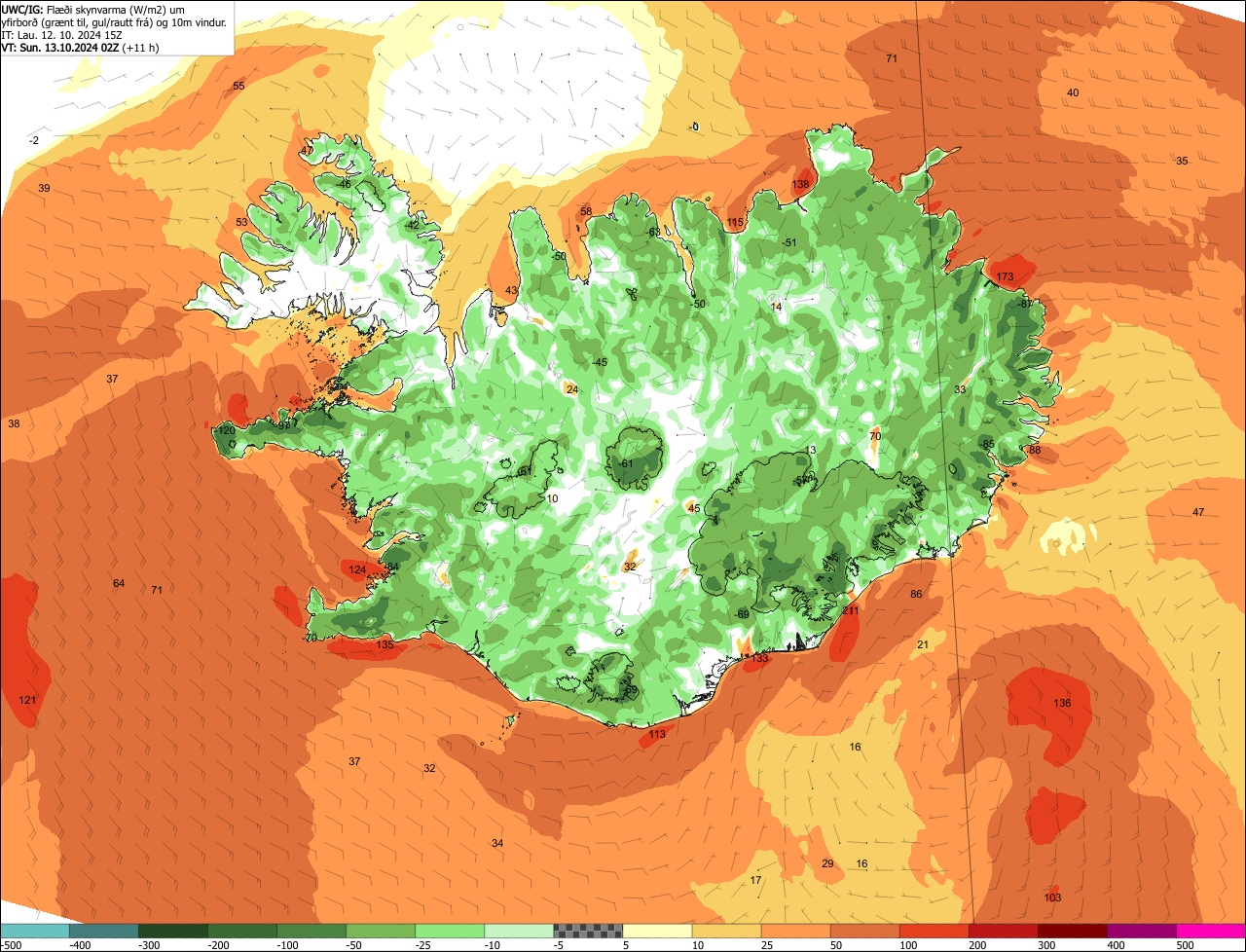Select the value 21 southeast of Iceland
The height and width of the screenshot is (952, 1246).
[x=923, y=644]
